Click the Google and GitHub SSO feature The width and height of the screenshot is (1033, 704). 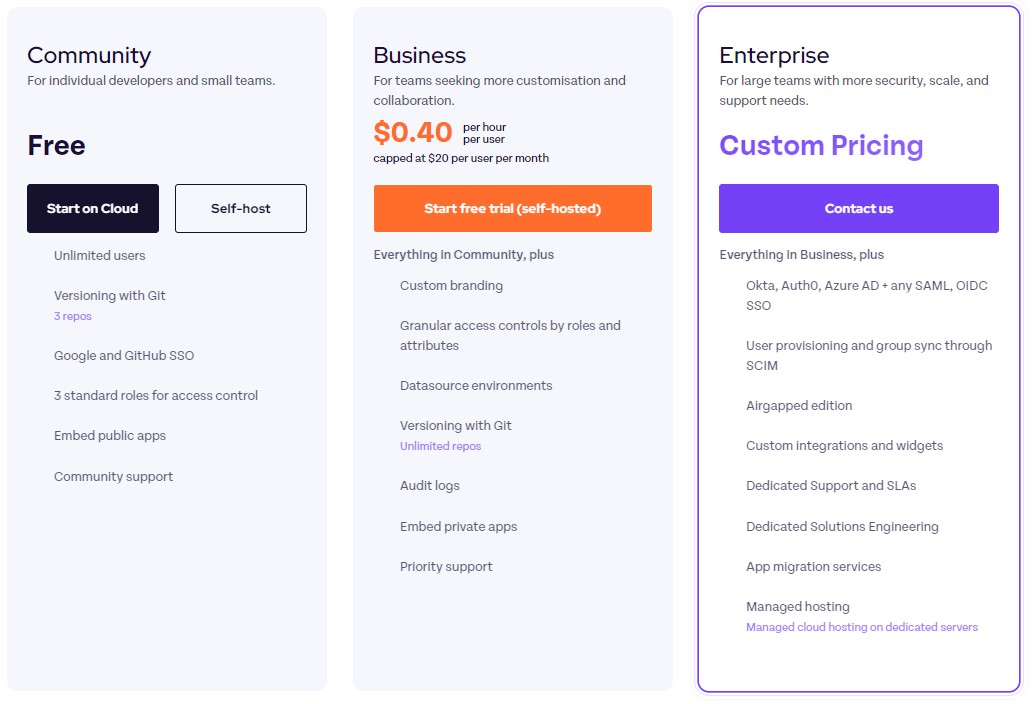point(124,356)
